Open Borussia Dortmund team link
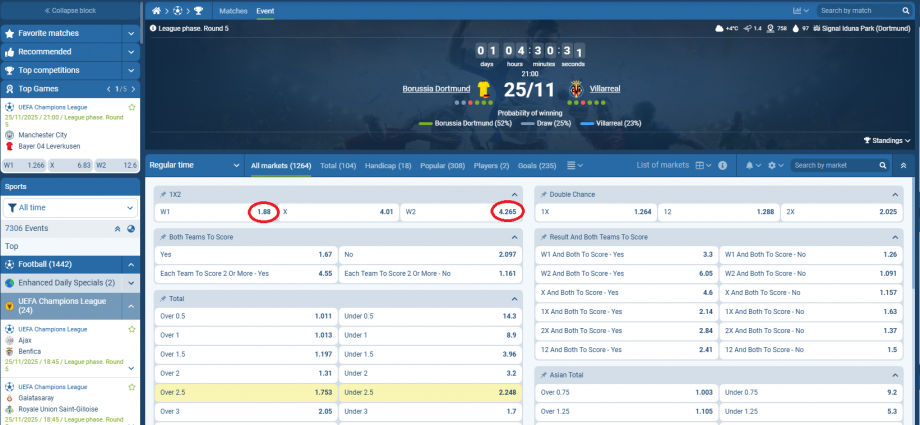 point(436,89)
